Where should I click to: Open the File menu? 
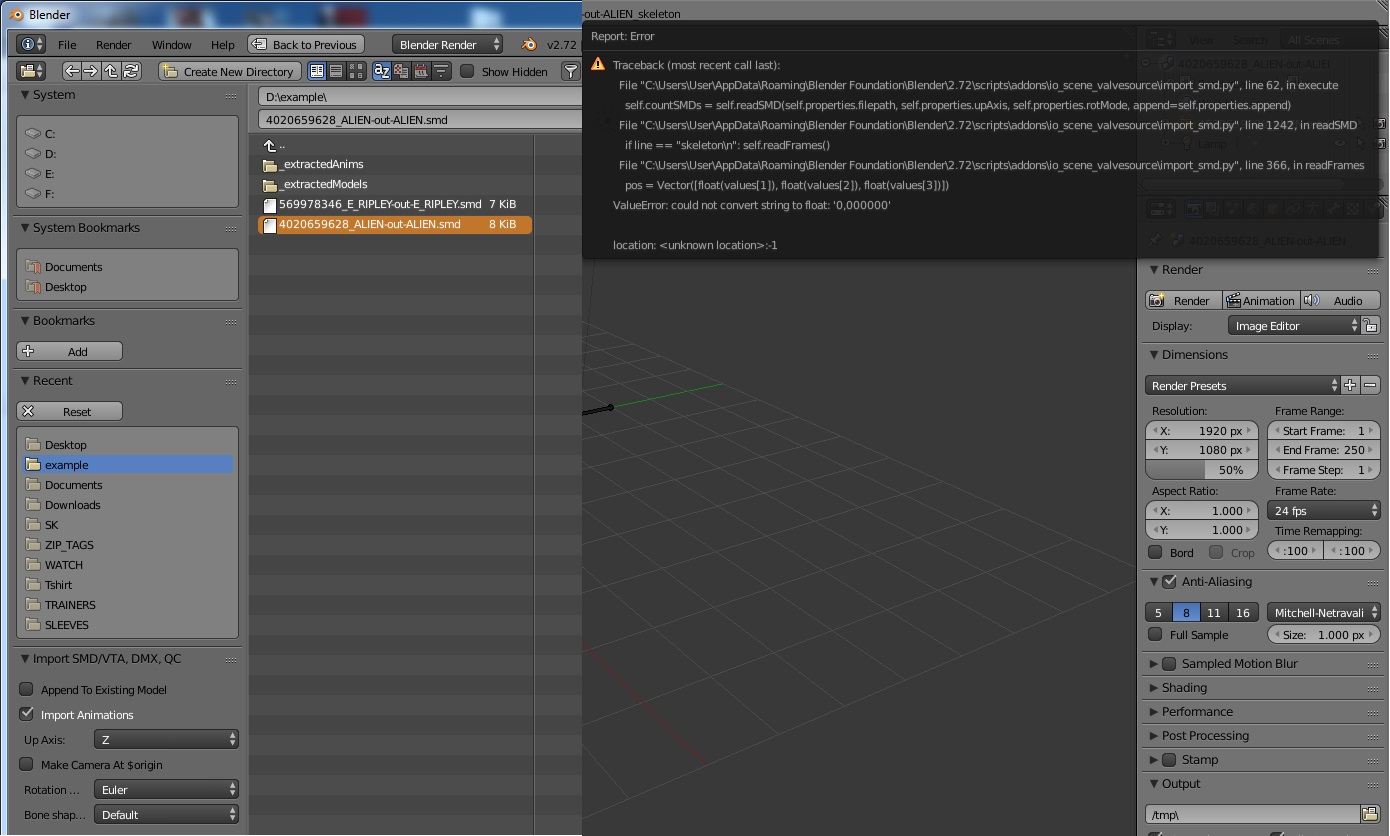(67, 45)
